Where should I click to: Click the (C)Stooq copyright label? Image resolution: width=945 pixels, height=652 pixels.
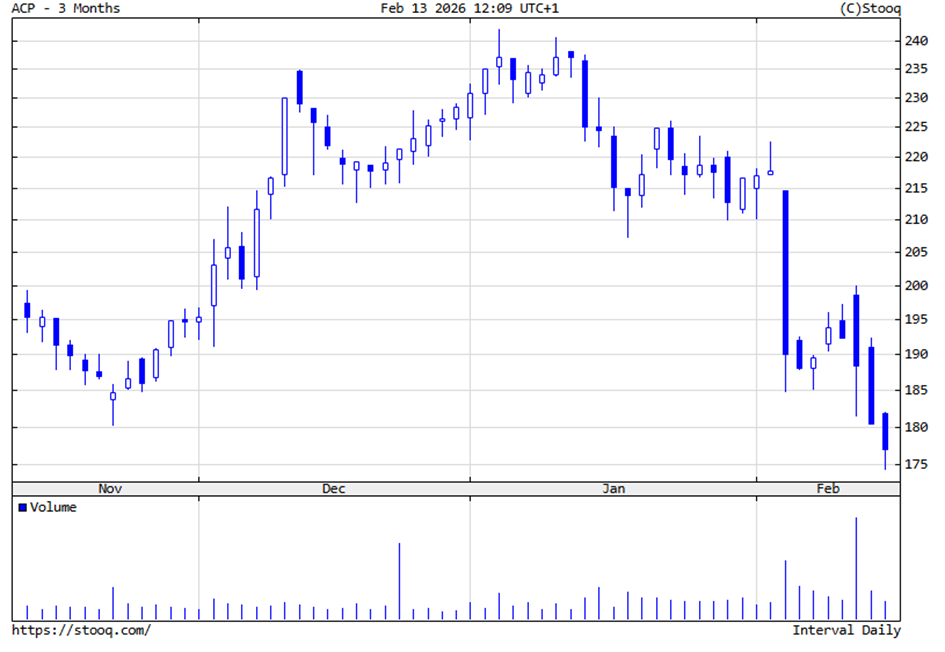(870, 9)
